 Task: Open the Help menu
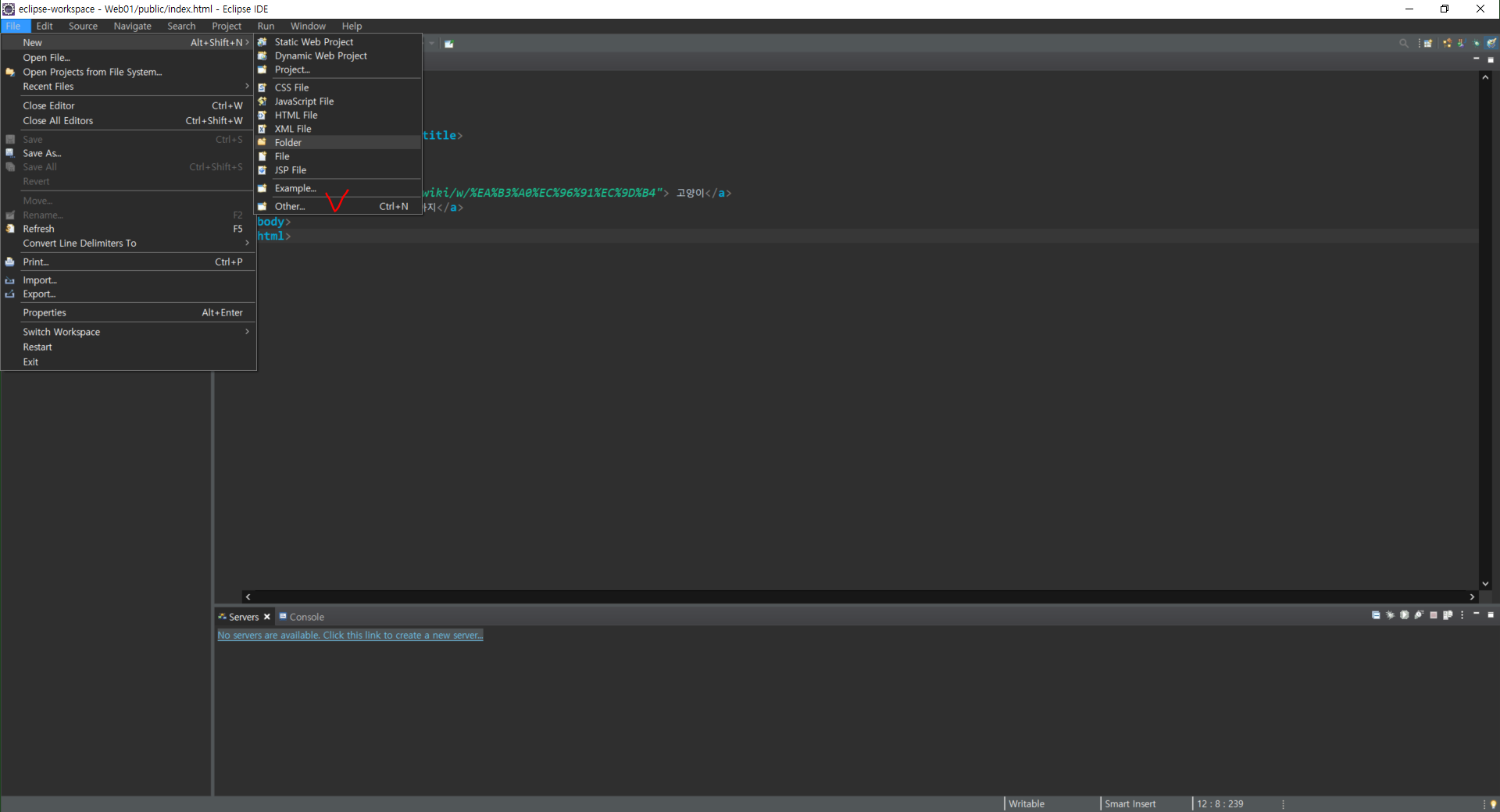tap(352, 27)
